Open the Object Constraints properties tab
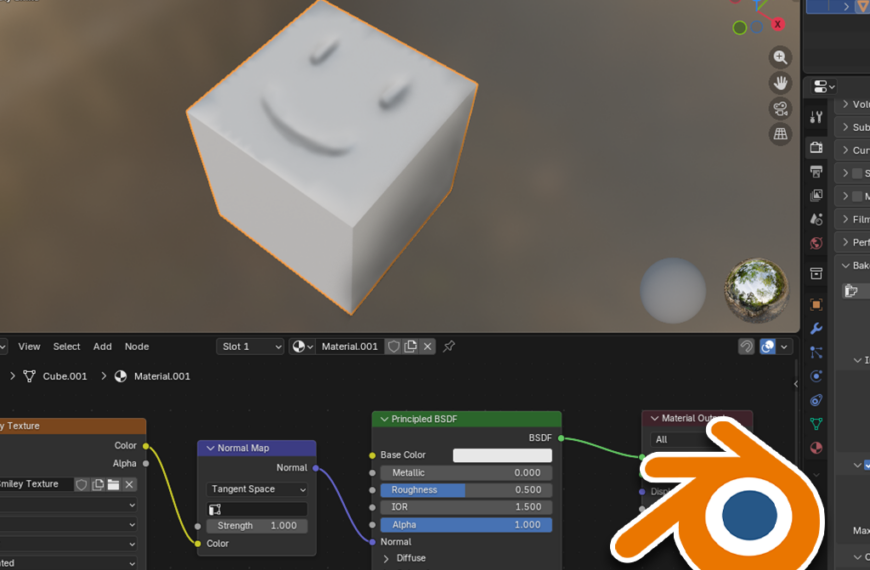Viewport: 870px width, 570px height. pyautogui.click(x=816, y=400)
